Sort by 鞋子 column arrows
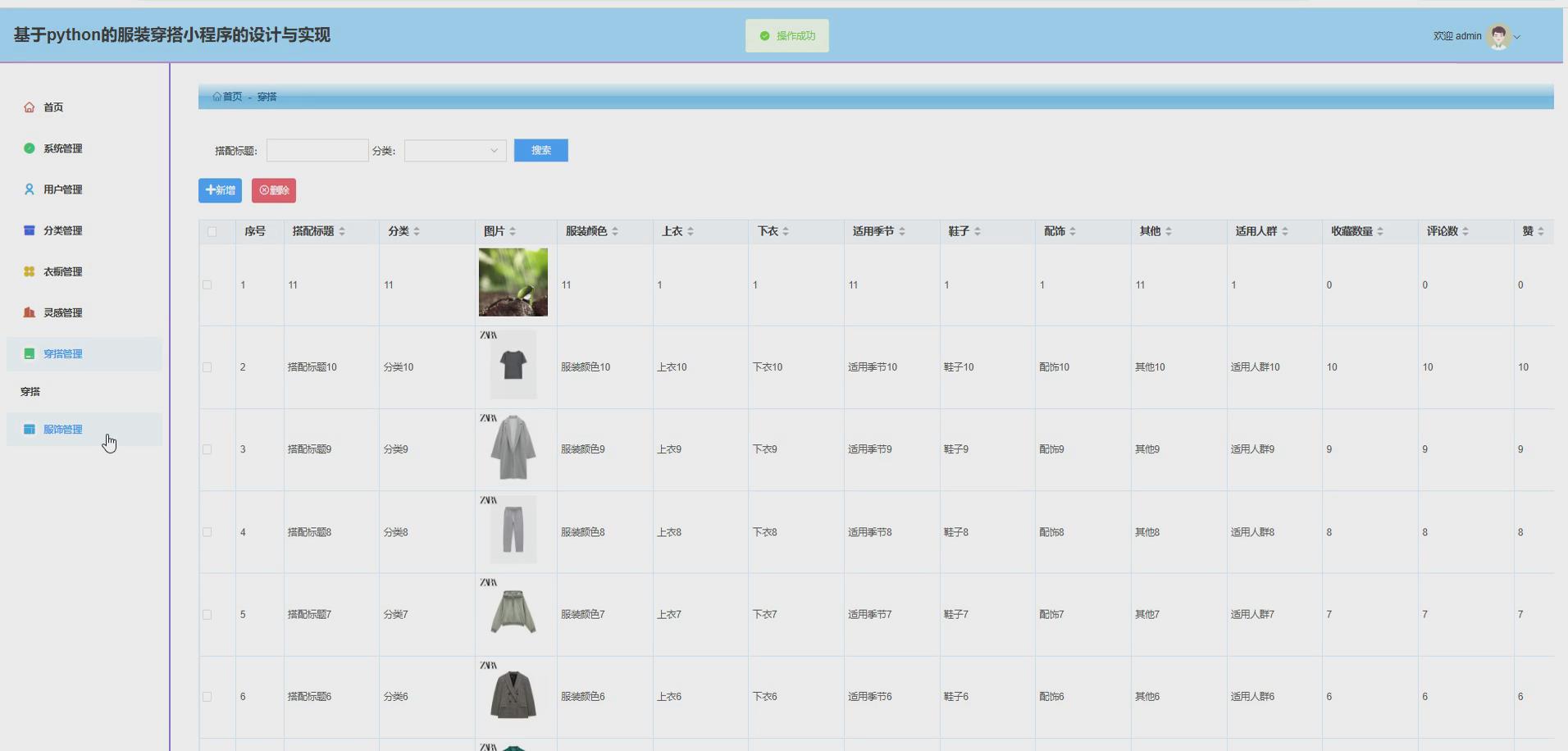Screen dimensions: 1568x751 pos(978,232)
